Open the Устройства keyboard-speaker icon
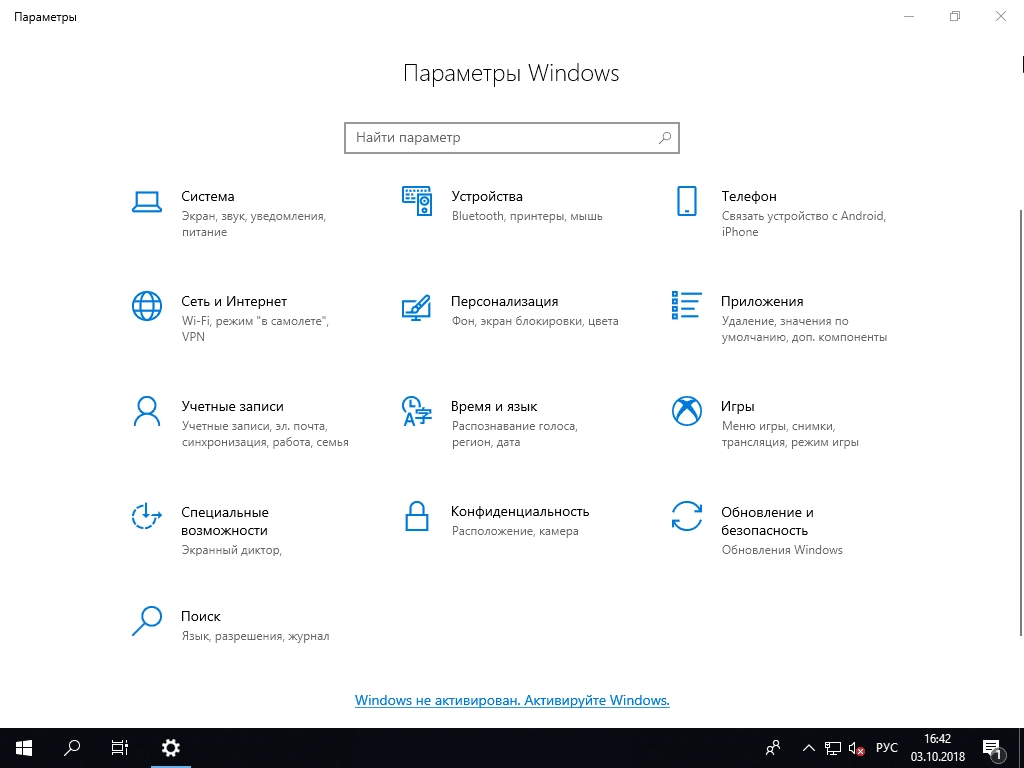Image resolution: width=1024 pixels, height=768 pixels. (417, 201)
